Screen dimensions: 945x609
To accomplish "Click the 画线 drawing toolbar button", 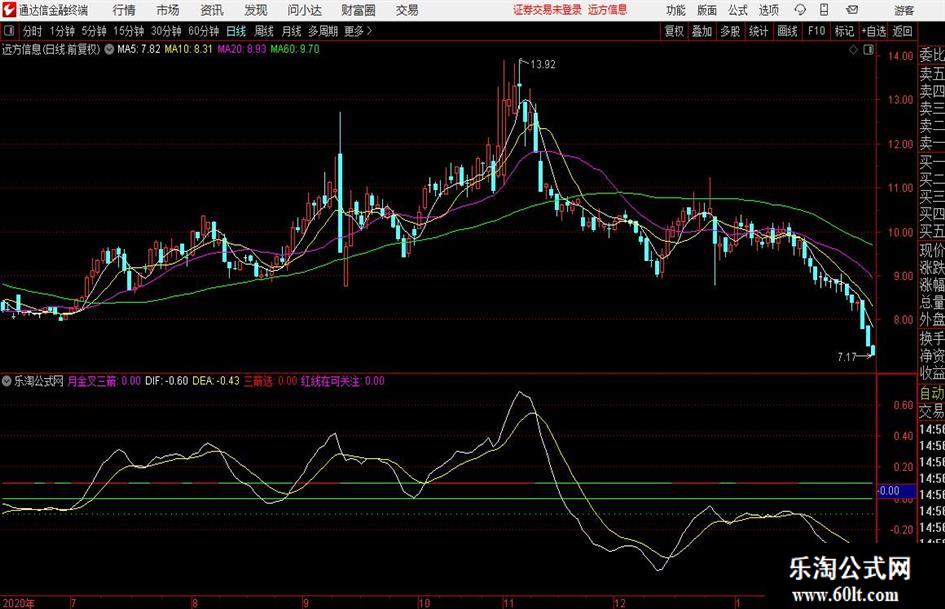I will click(787, 31).
